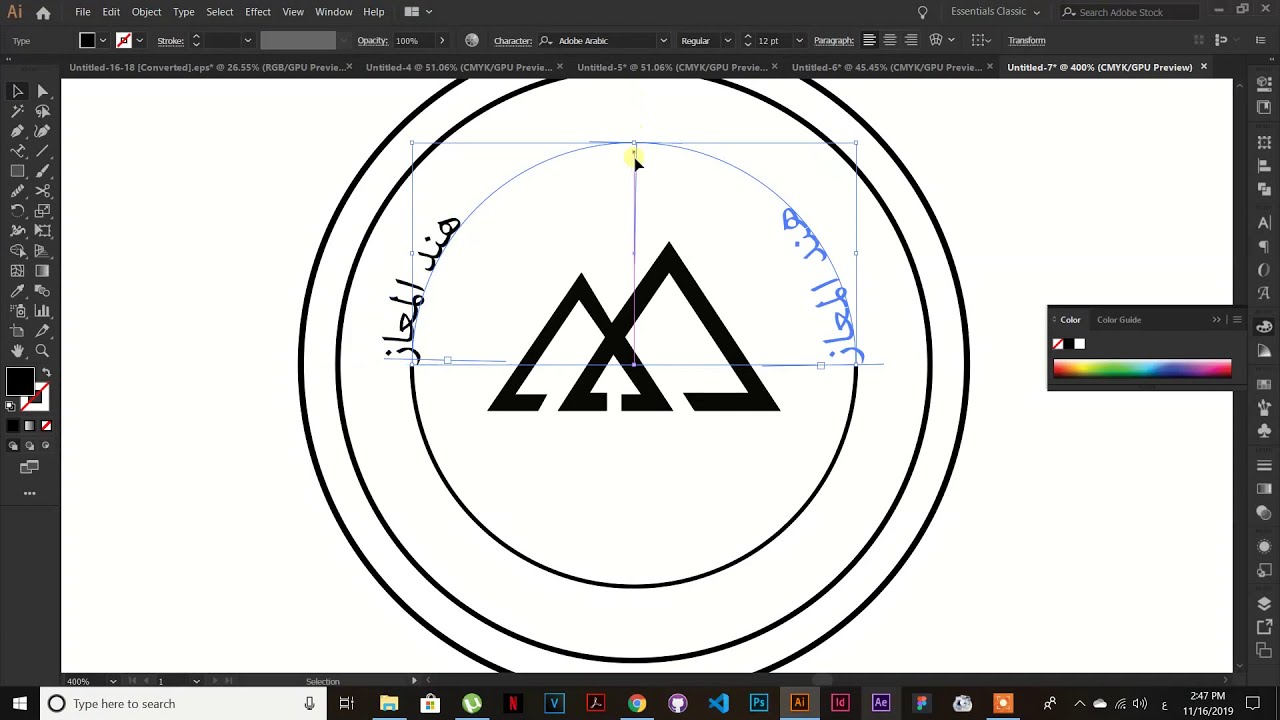Select the Eyedropper tool
The width and height of the screenshot is (1280, 720).
(x=17, y=291)
